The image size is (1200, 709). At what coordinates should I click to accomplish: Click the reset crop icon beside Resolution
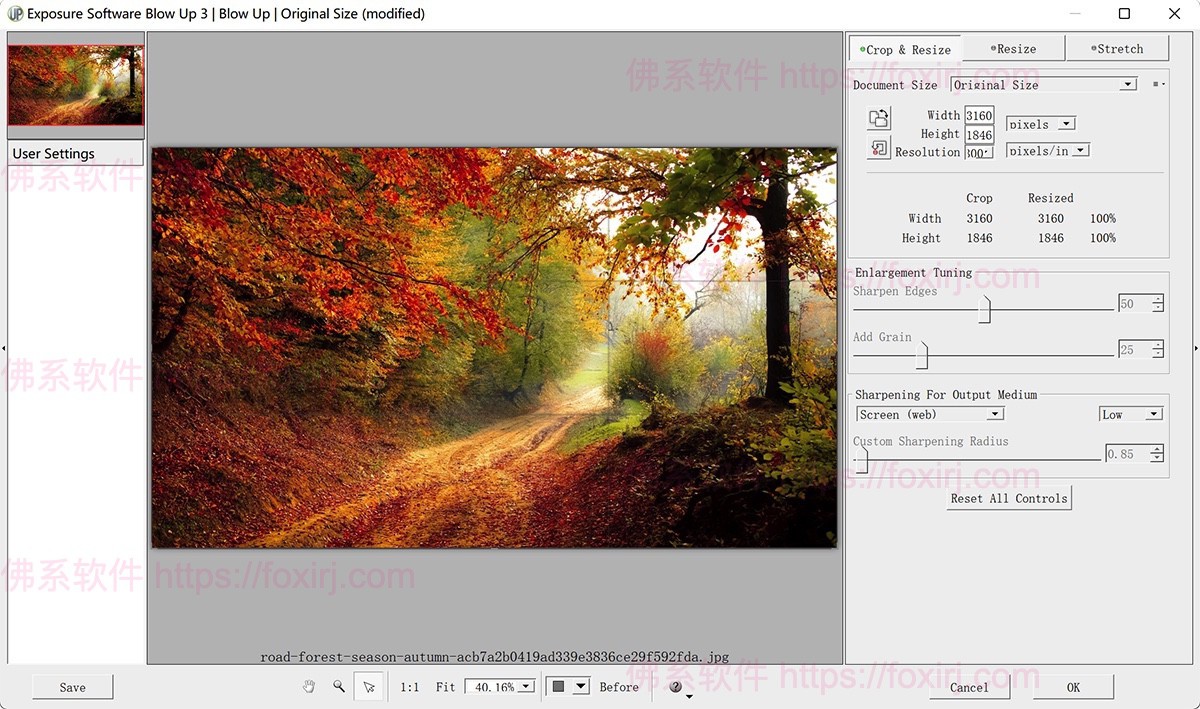pyautogui.click(x=878, y=149)
